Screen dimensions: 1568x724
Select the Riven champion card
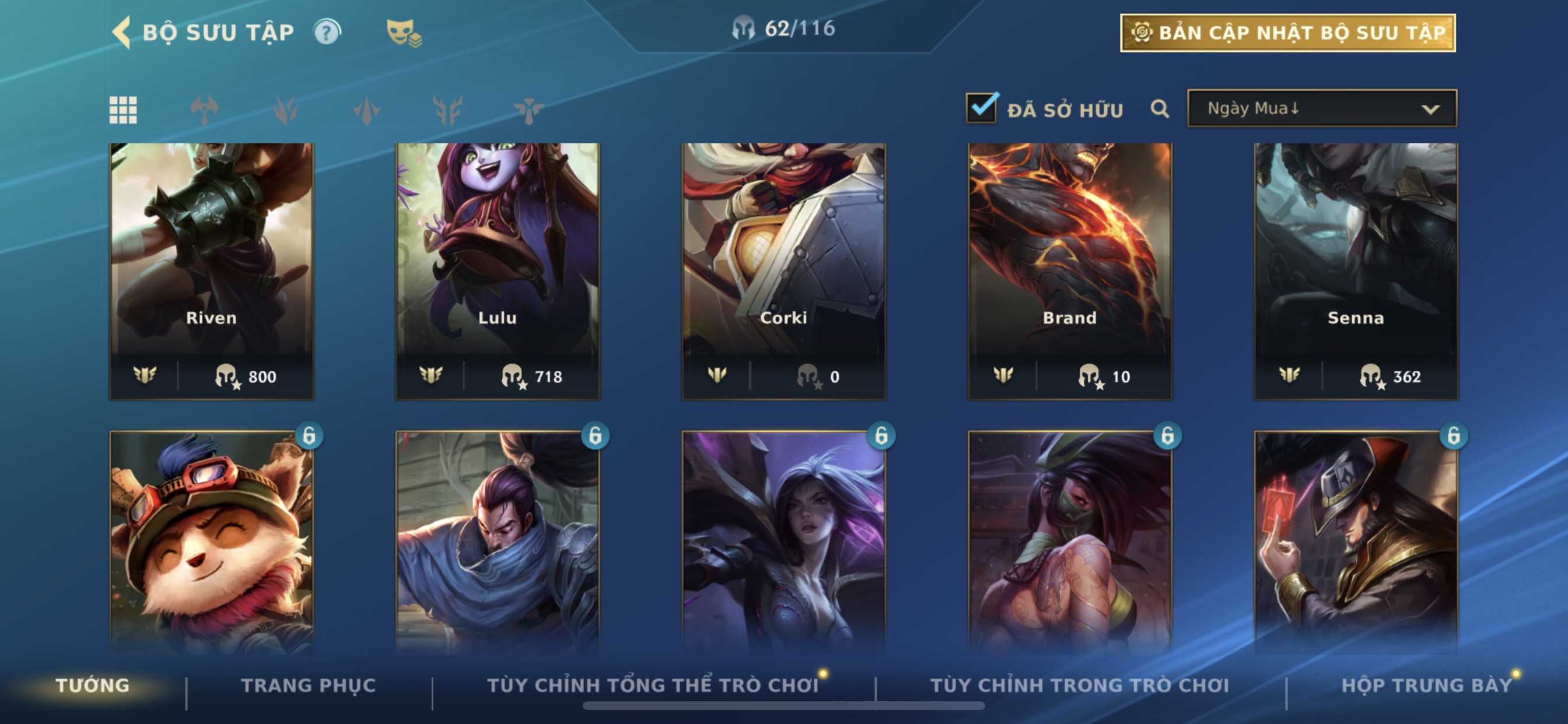tap(212, 271)
